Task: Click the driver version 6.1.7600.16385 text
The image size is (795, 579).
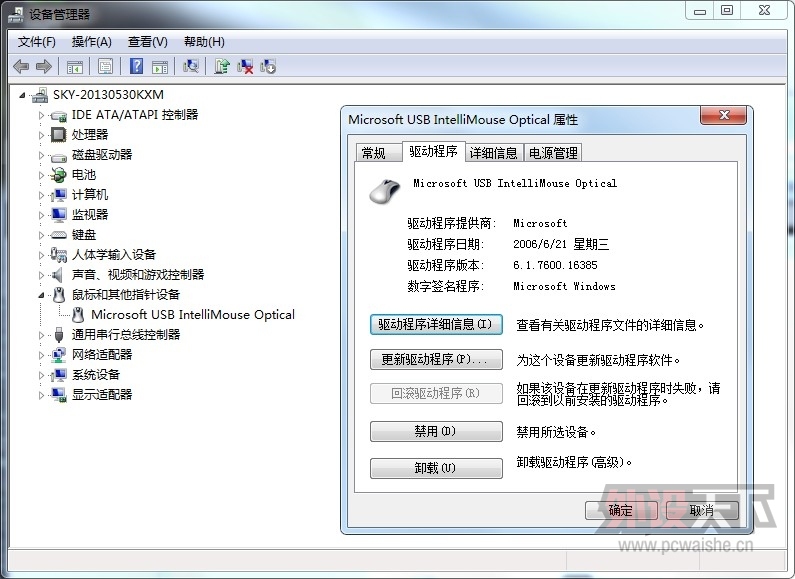Action: (x=555, y=265)
